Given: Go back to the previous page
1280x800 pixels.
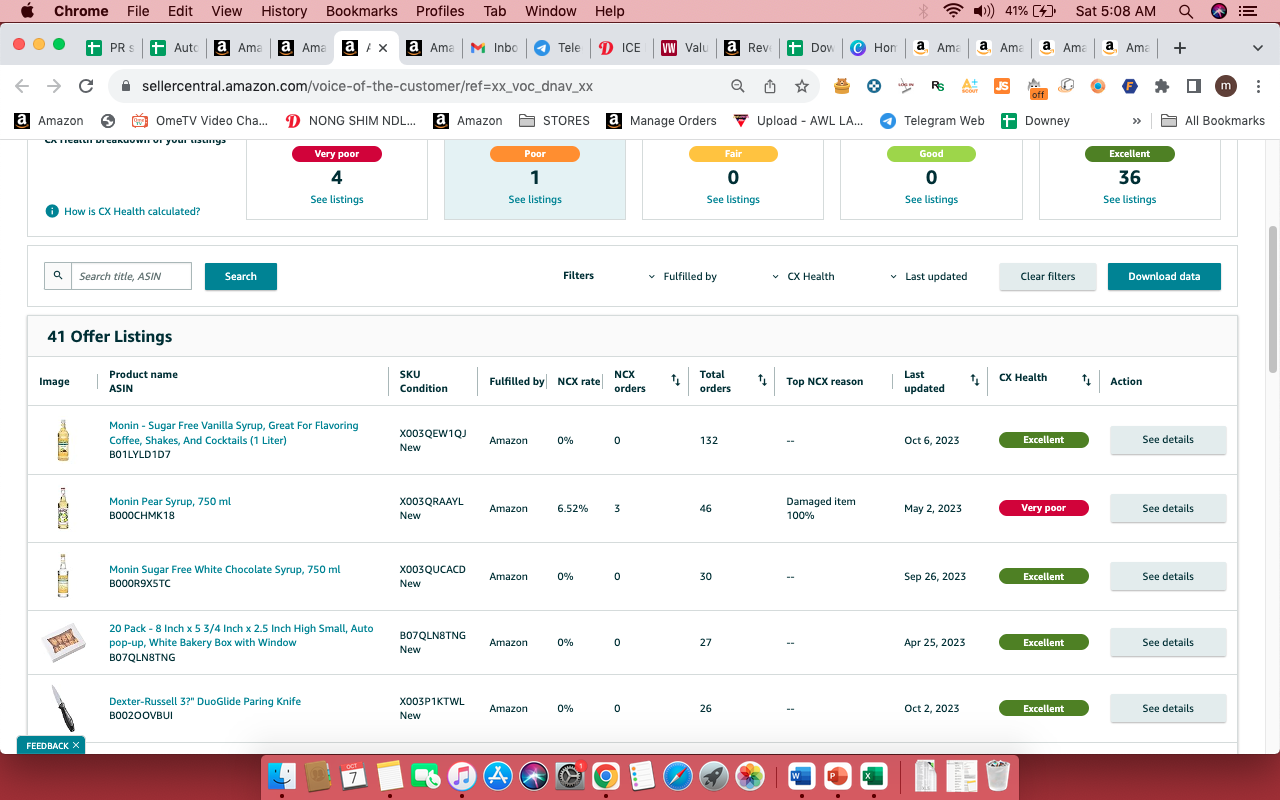Looking at the screenshot, I should [22, 86].
